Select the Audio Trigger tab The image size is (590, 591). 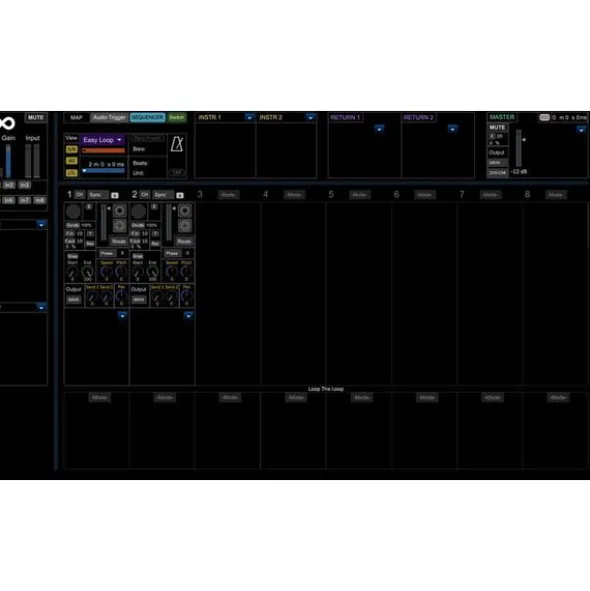(109, 118)
